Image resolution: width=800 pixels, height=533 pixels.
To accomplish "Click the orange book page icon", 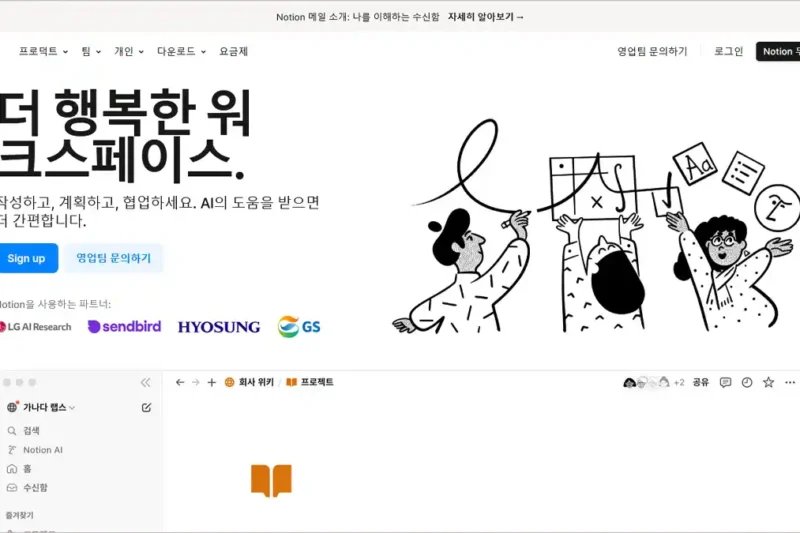I will [271, 480].
